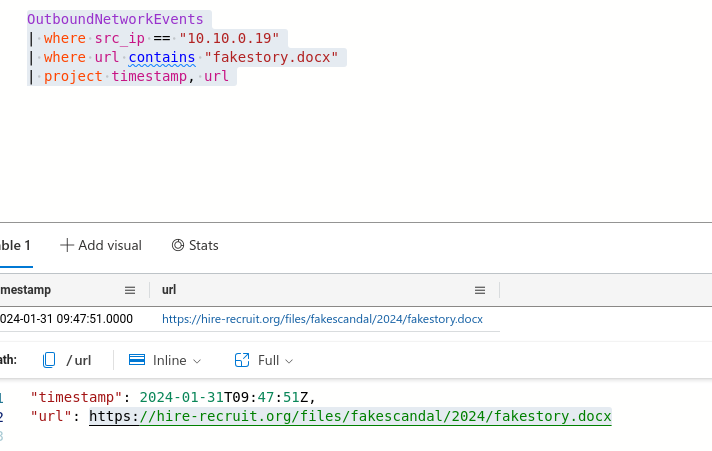This screenshot has height=451, width=712.
Task: Click the copy path icon
Action: pos(49,360)
